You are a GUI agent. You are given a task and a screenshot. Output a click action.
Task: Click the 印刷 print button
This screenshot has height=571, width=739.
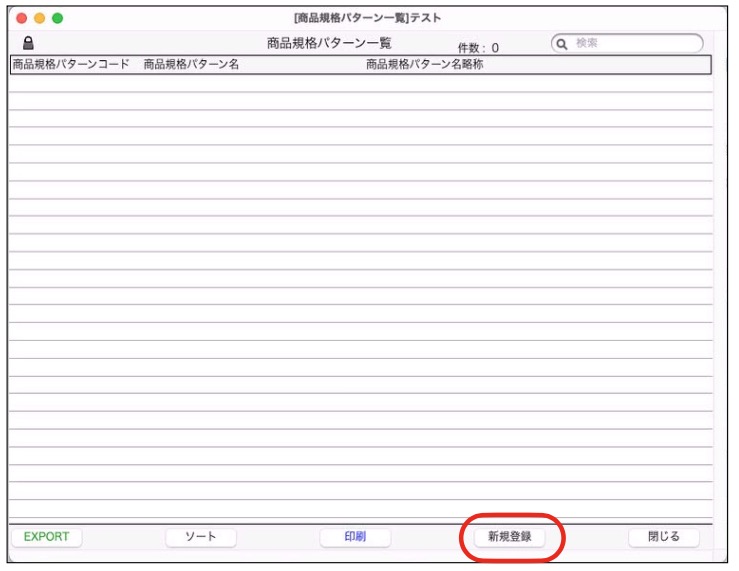click(355, 537)
